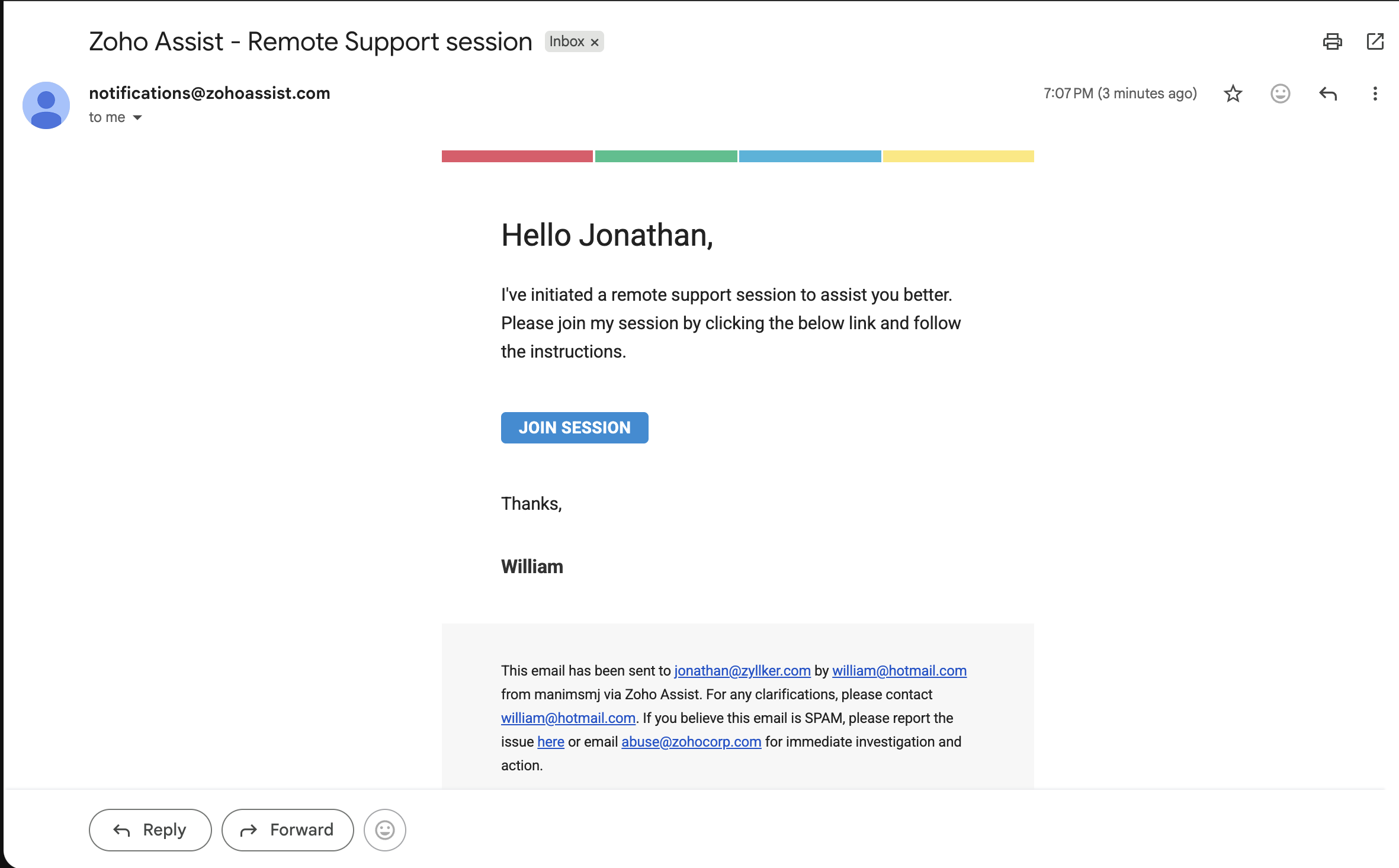
Task: Print this email with the printer icon
Action: (1332, 41)
